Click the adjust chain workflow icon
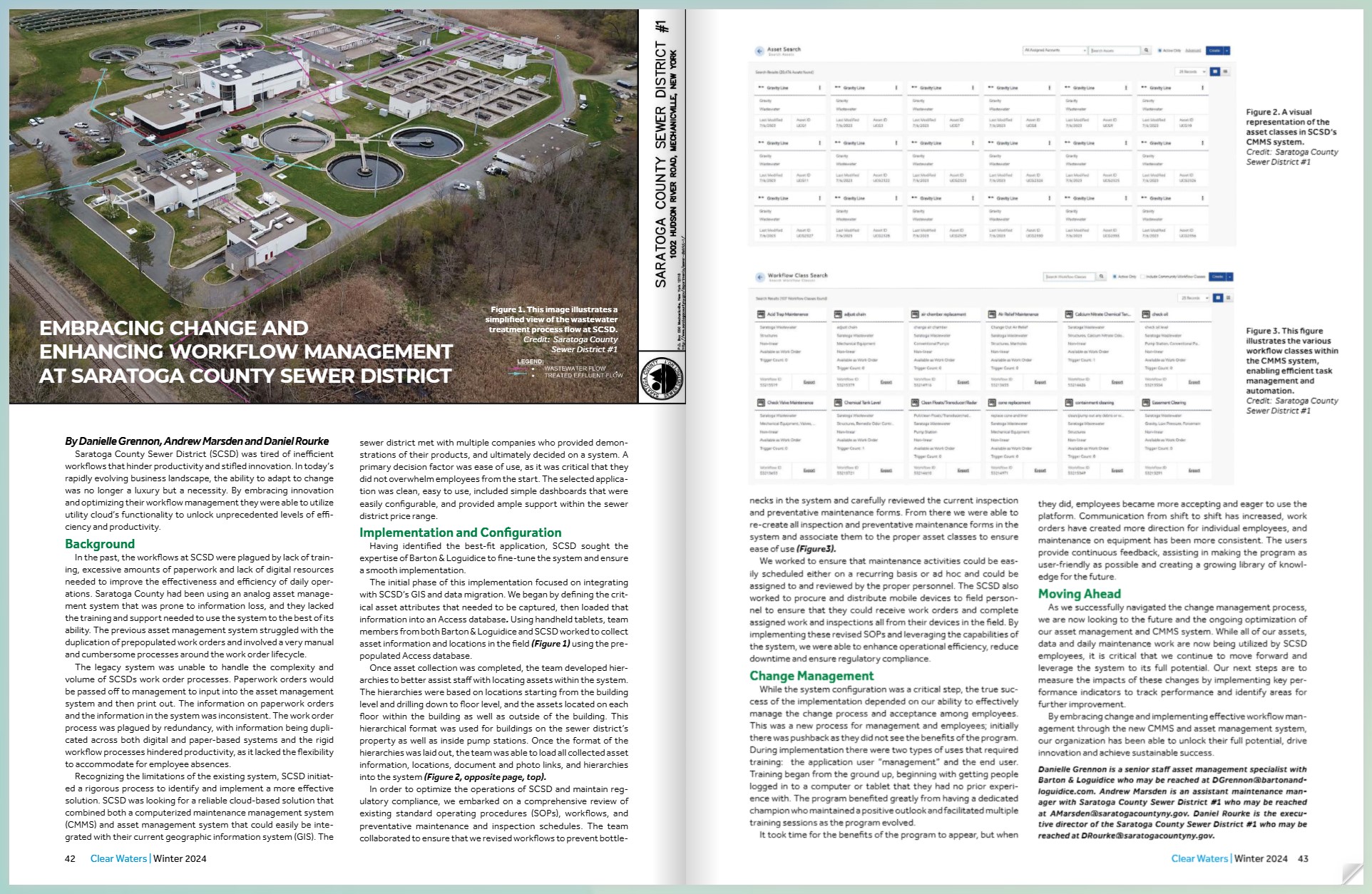 pos(839,314)
